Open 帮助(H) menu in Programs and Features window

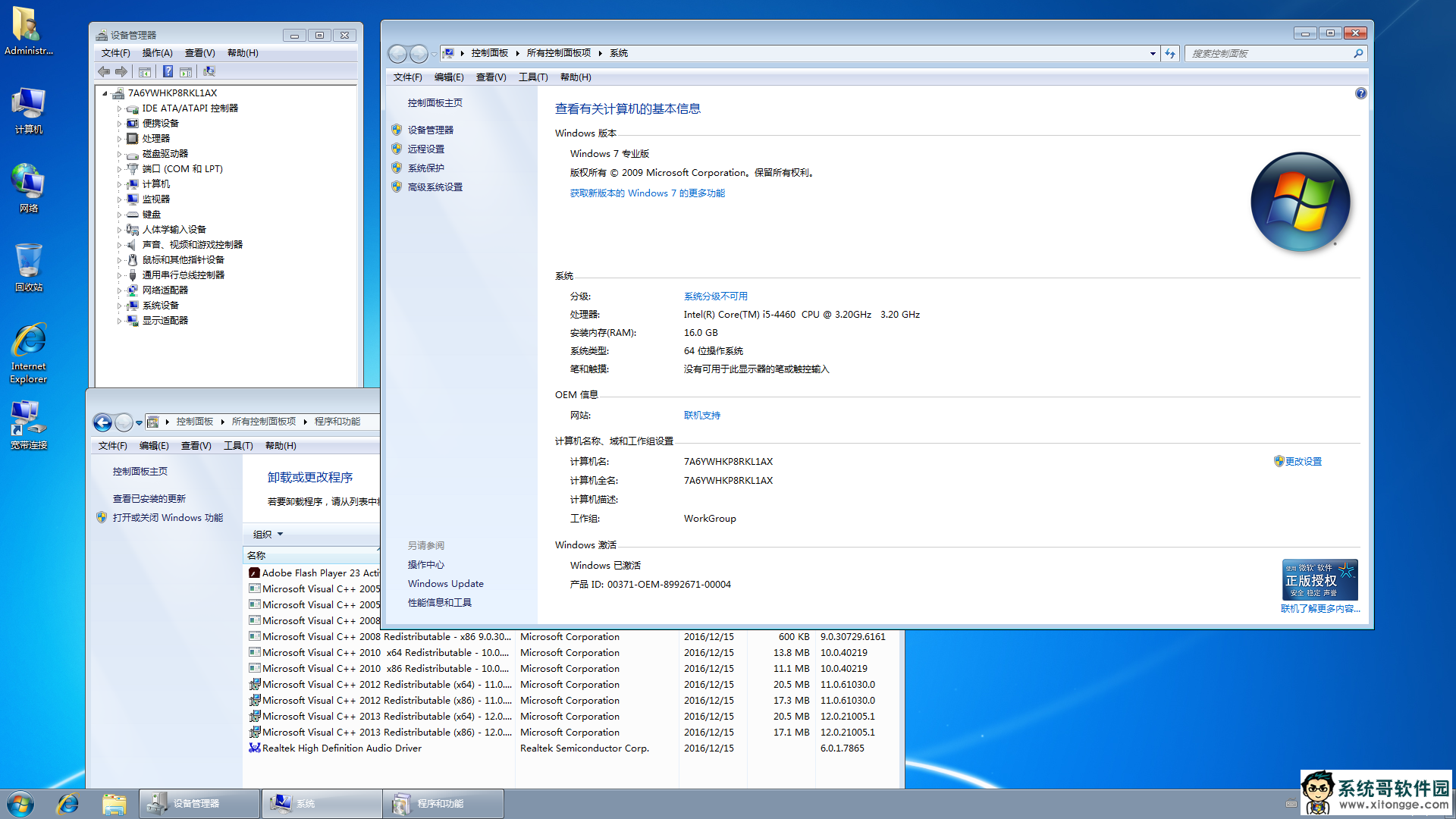point(281,446)
